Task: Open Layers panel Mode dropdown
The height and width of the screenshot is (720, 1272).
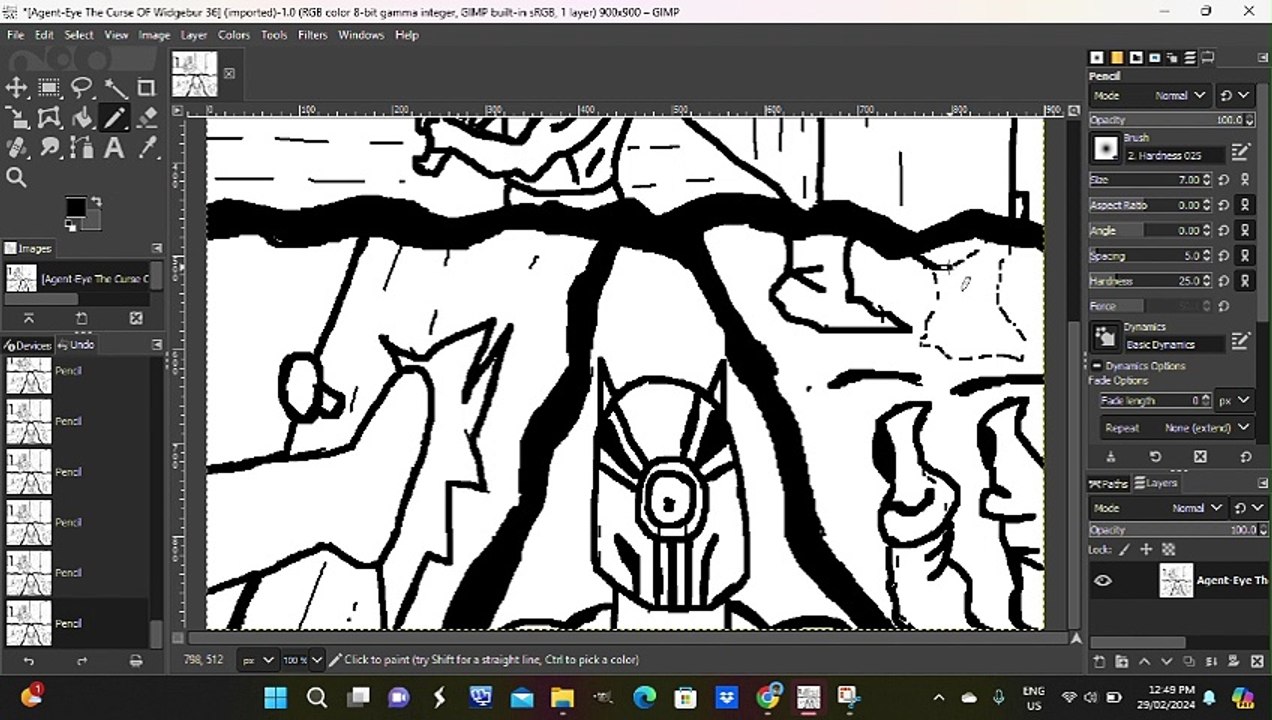Action: point(1159,508)
